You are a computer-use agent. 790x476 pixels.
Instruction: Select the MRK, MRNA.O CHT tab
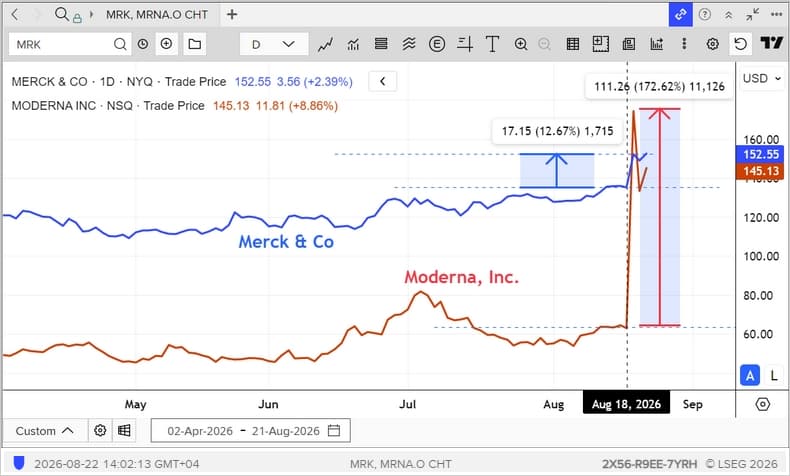[157, 15]
